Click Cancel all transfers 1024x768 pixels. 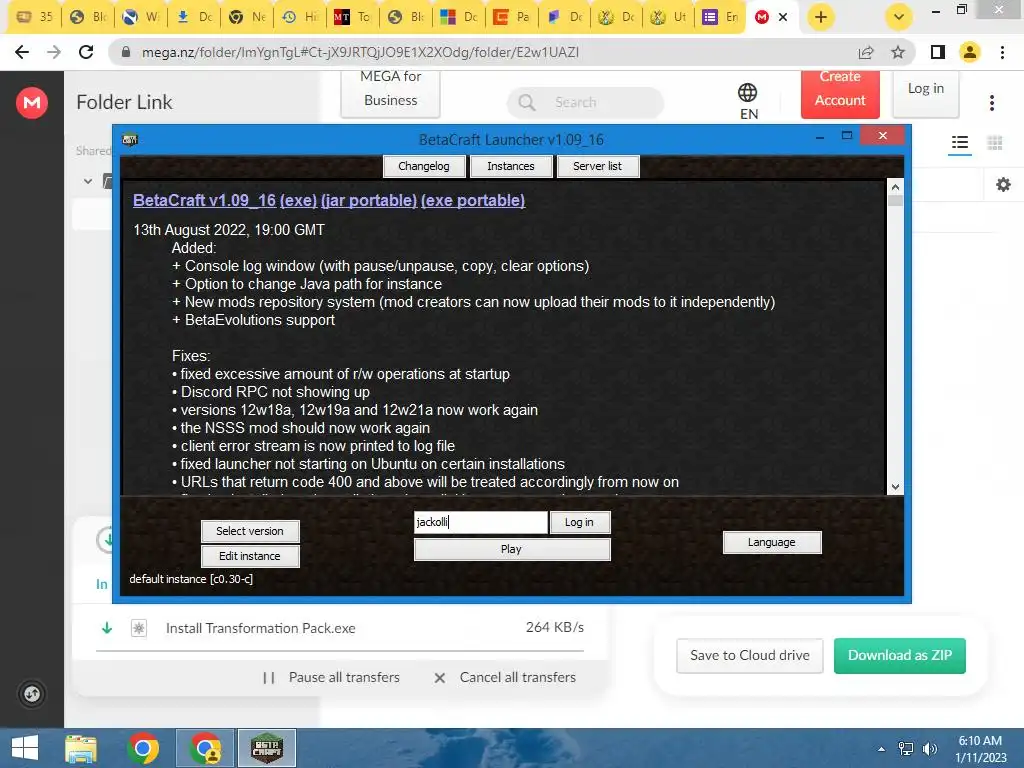[x=505, y=677]
